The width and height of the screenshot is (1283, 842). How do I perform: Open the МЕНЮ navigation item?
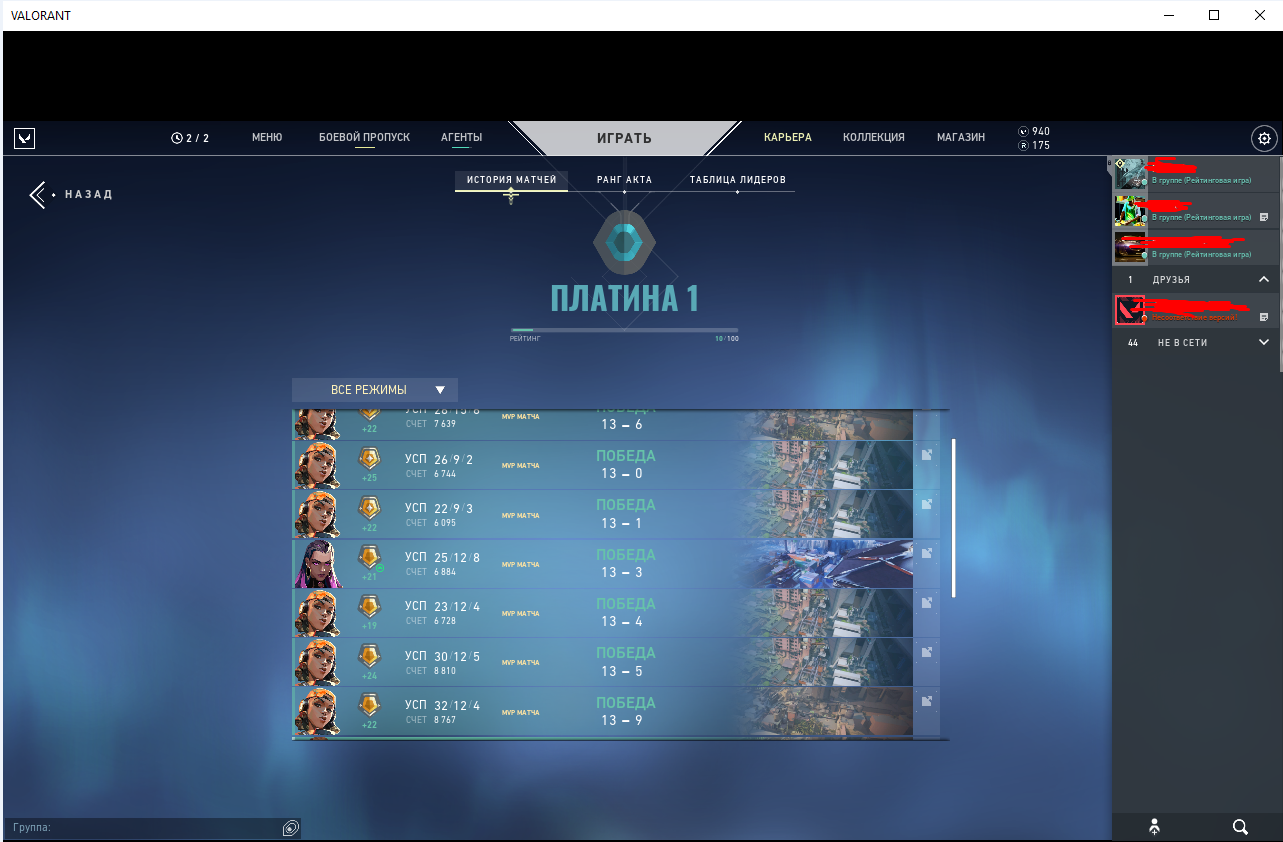click(x=267, y=138)
